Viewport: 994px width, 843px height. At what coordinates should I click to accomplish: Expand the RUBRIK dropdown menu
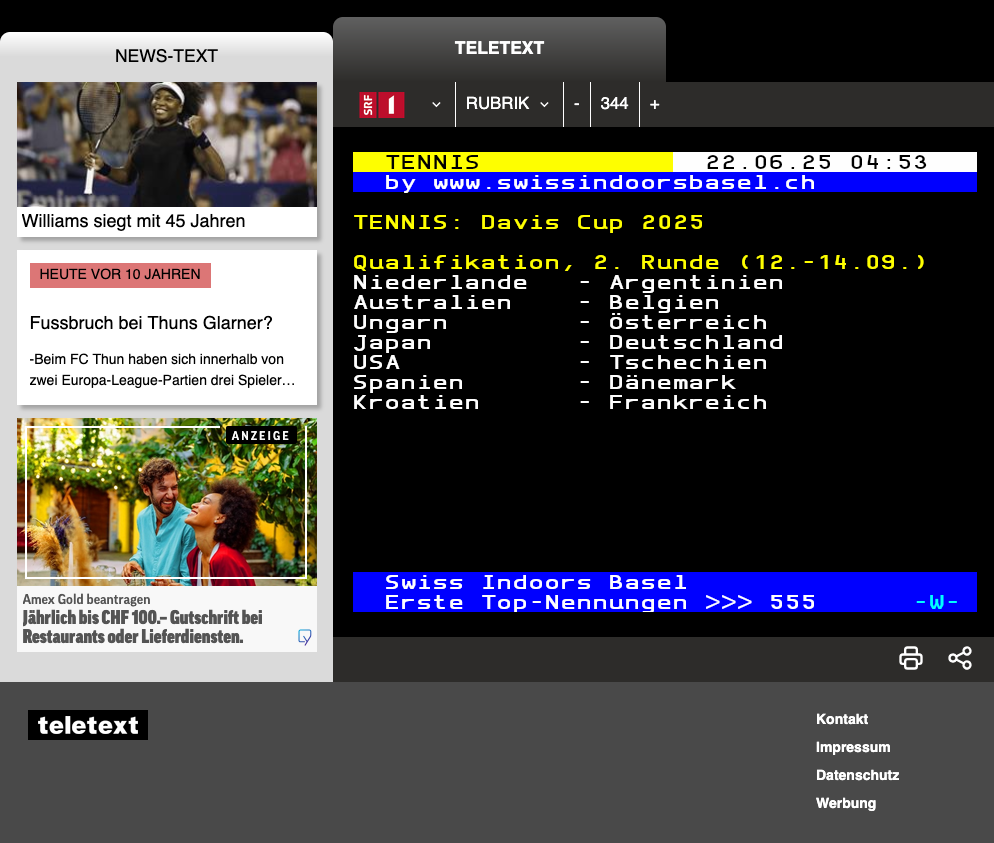tap(509, 104)
